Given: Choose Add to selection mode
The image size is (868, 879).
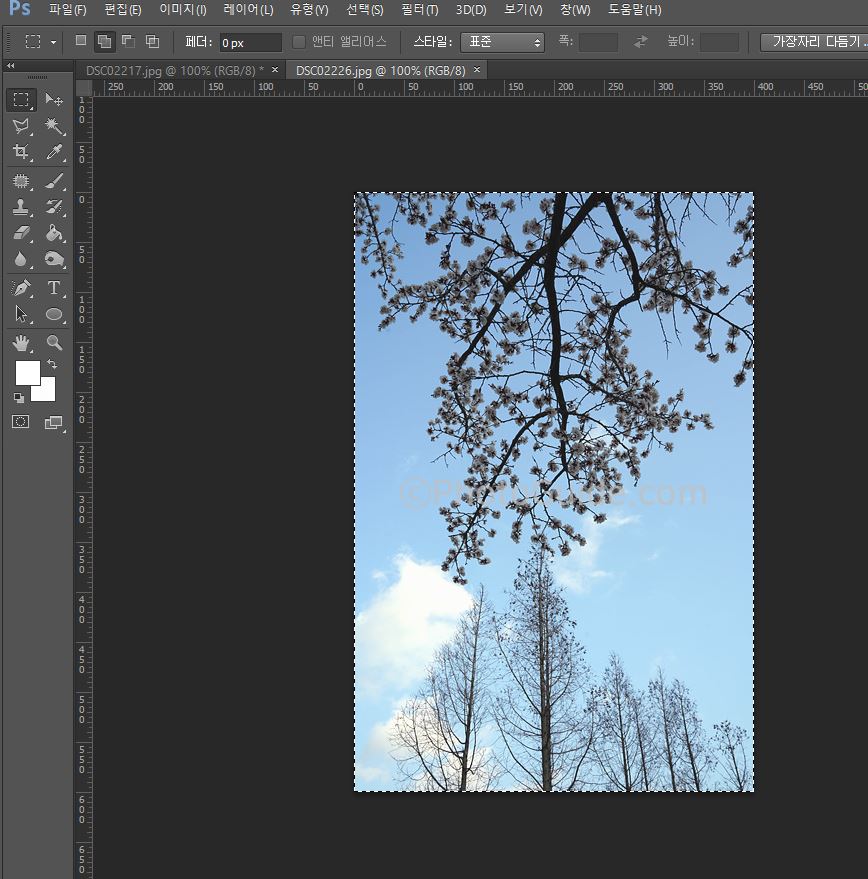Looking at the screenshot, I should pos(104,41).
